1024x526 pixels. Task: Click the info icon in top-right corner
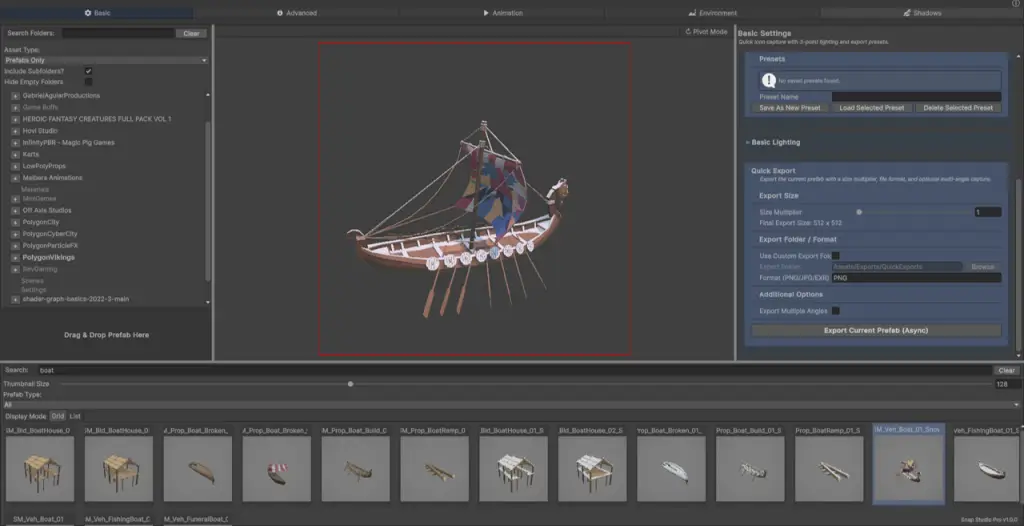click(x=1016, y=4)
